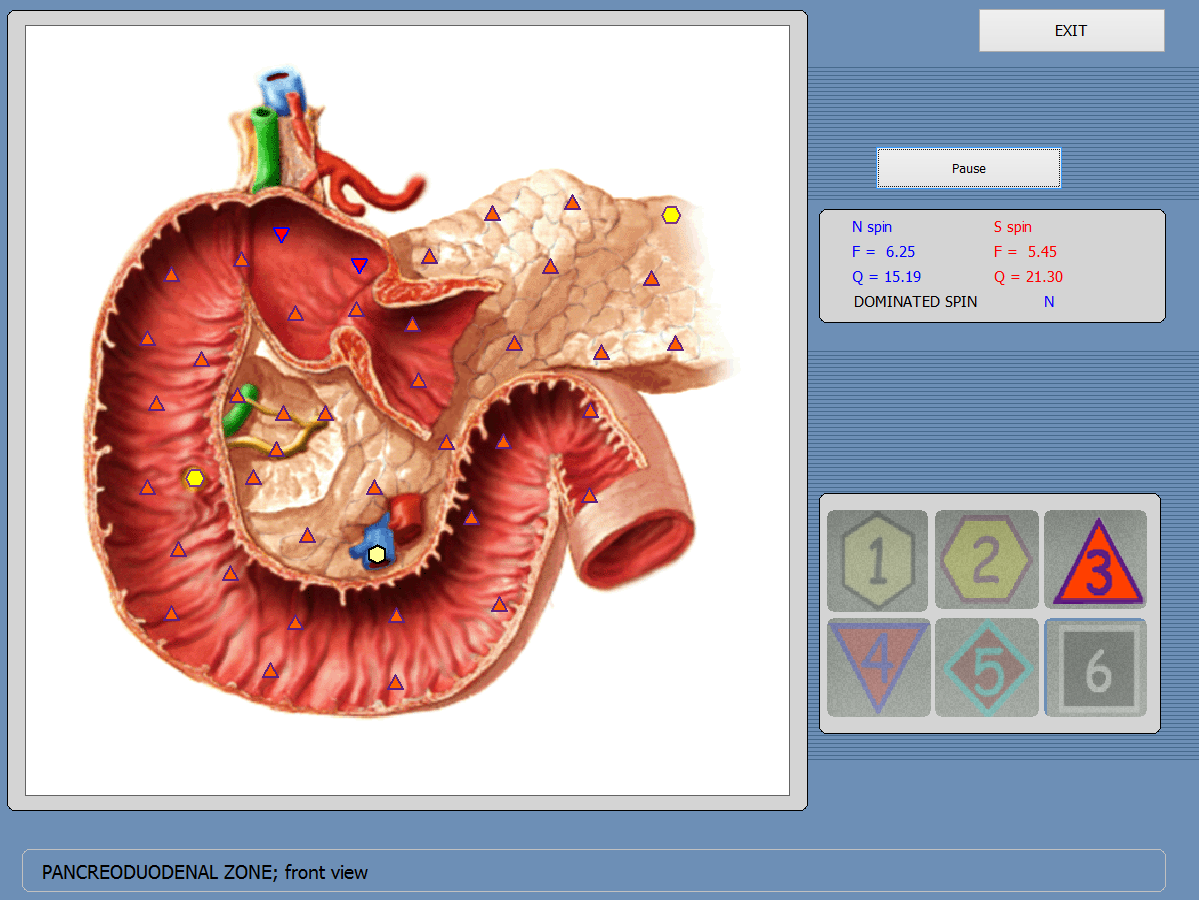Select level 6 black square legend icon

point(1097,668)
